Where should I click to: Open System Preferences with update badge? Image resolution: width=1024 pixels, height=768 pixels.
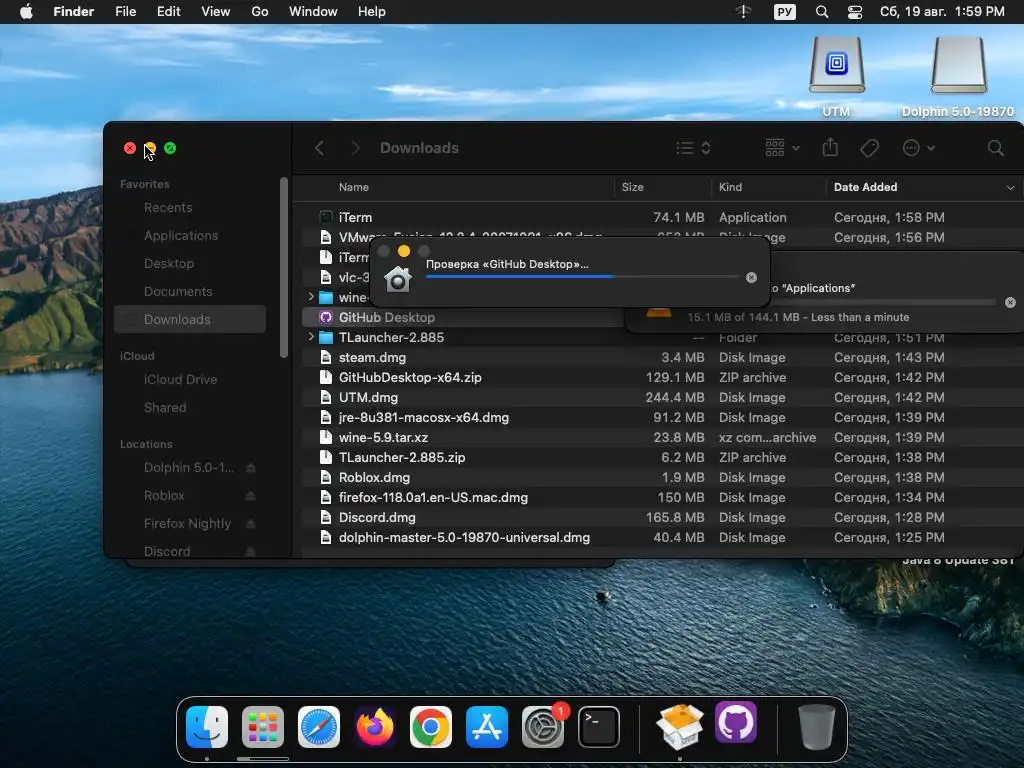point(543,727)
